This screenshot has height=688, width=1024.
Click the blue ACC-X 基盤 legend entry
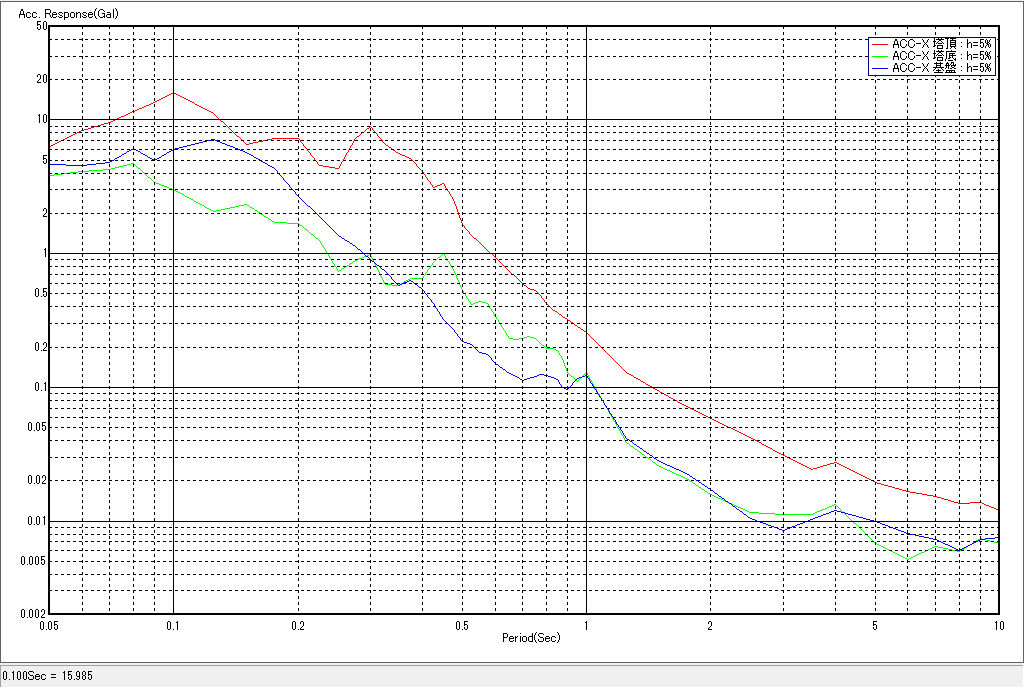(x=941, y=68)
